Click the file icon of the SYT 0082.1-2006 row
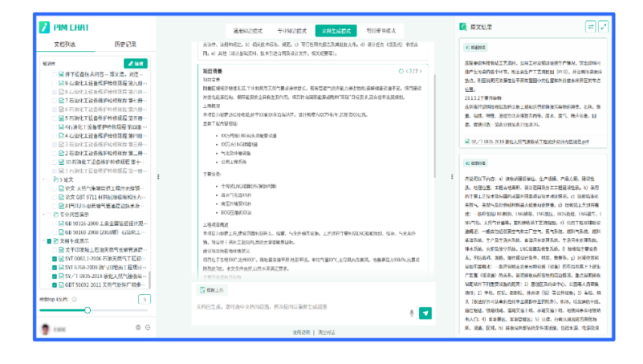643x364 pixels. (x=61, y=259)
